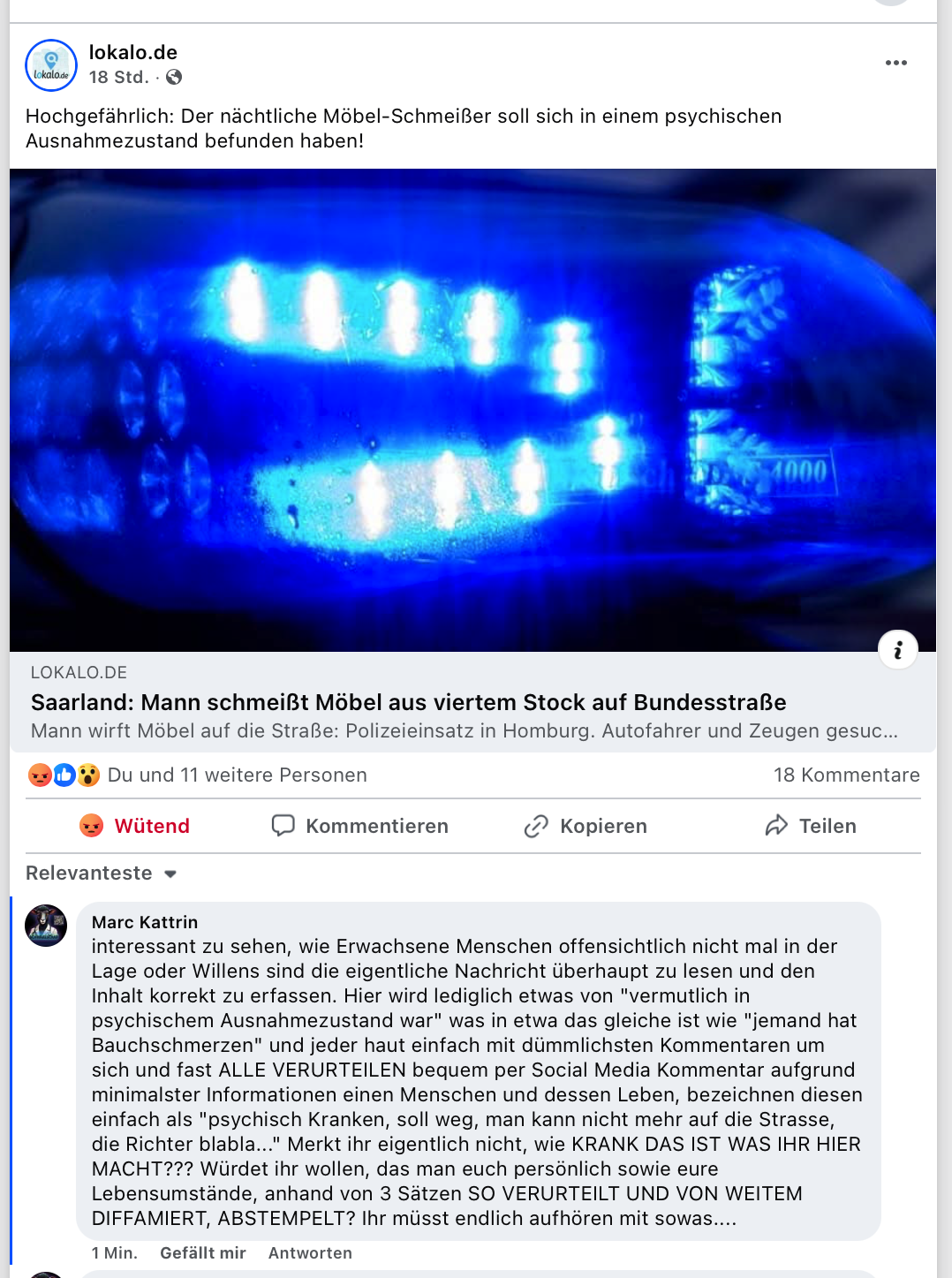The height and width of the screenshot is (1278, 952).
Task: Click the info icon on article image
Action: [x=898, y=651]
